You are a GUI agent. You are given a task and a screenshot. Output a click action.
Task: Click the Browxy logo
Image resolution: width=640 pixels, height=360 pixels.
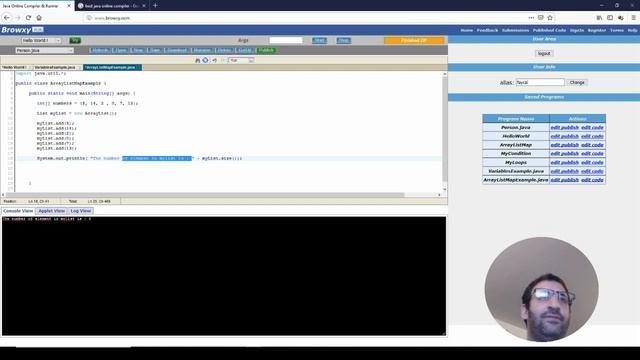pyautogui.click(x=22, y=30)
